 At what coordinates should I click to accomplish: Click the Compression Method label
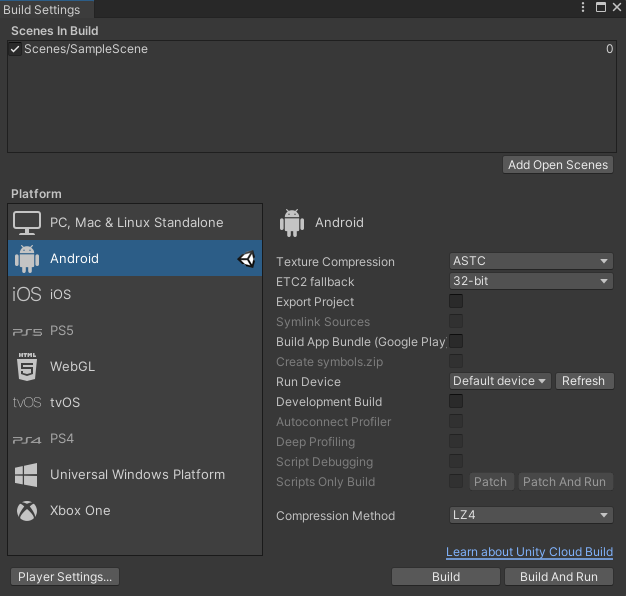[x=335, y=516]
